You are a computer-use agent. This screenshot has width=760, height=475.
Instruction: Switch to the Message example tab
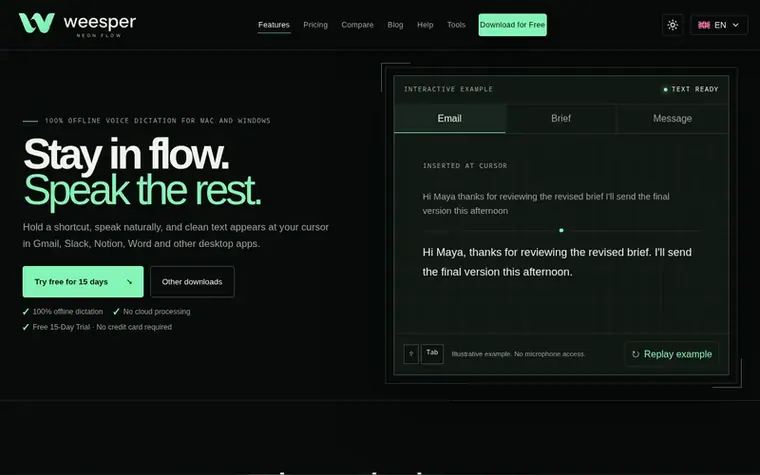coord(672,118)
